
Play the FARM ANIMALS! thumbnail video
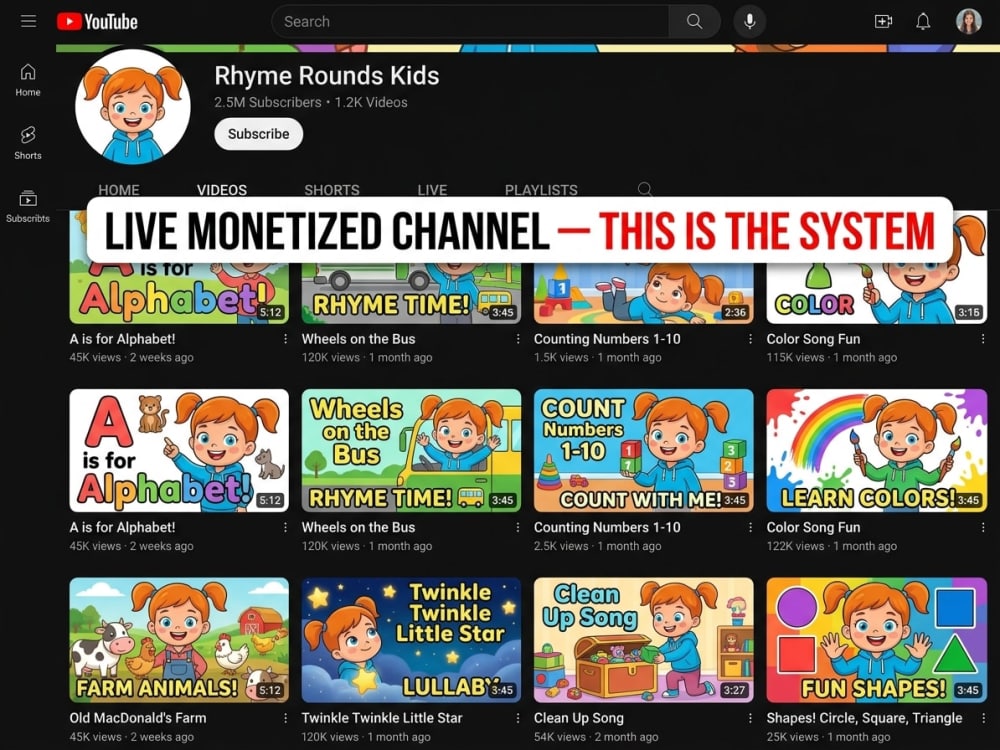(x=179, y=640)
